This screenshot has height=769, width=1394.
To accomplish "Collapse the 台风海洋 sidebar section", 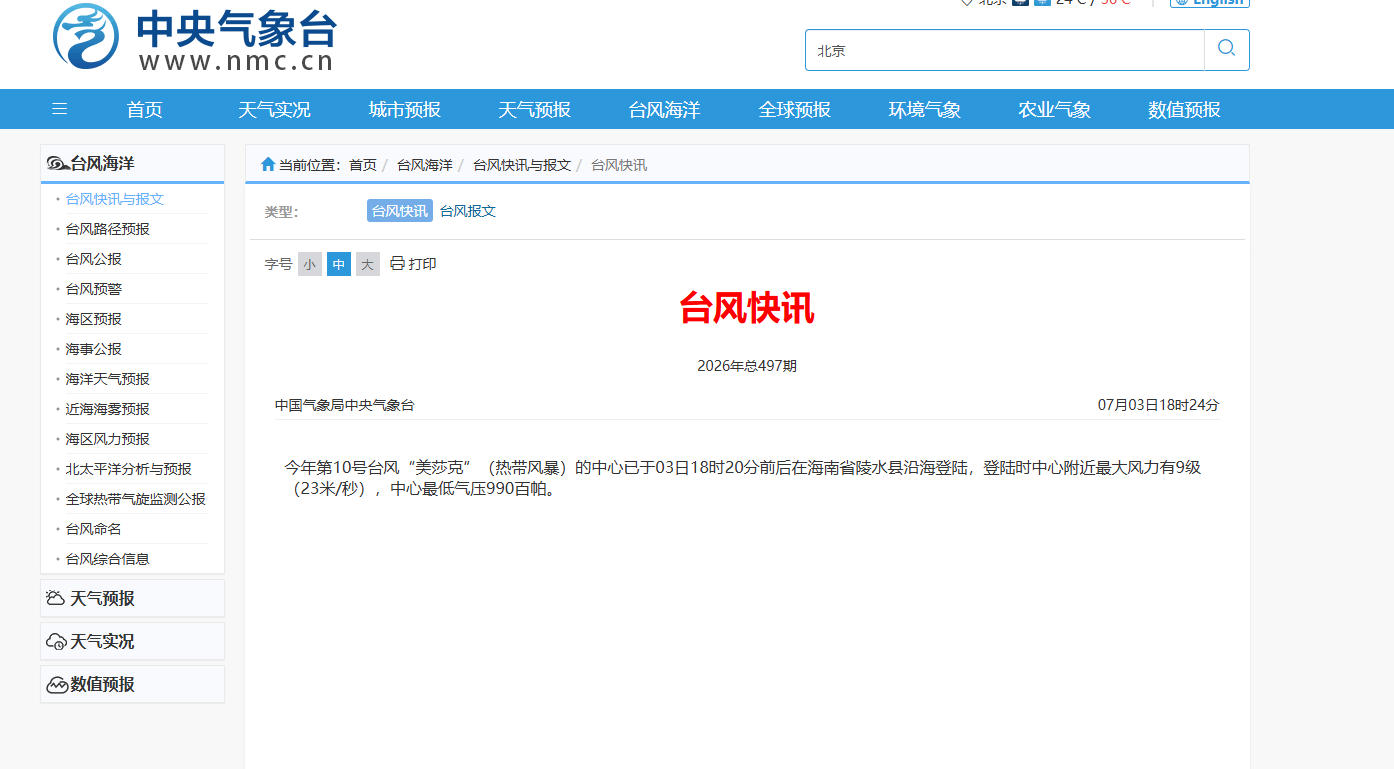I will (132, 163).
